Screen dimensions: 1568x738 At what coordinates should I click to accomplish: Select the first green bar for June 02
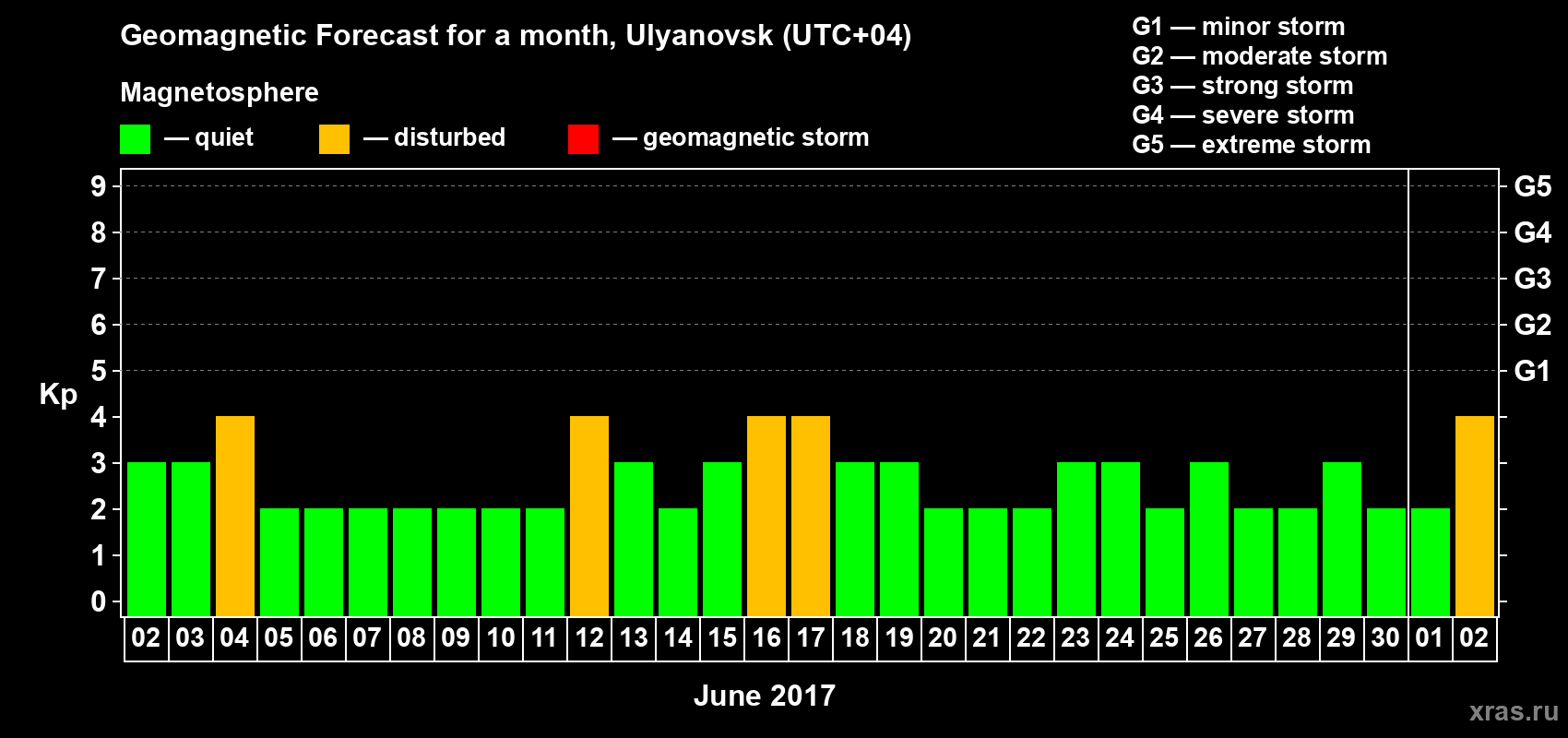147,540
